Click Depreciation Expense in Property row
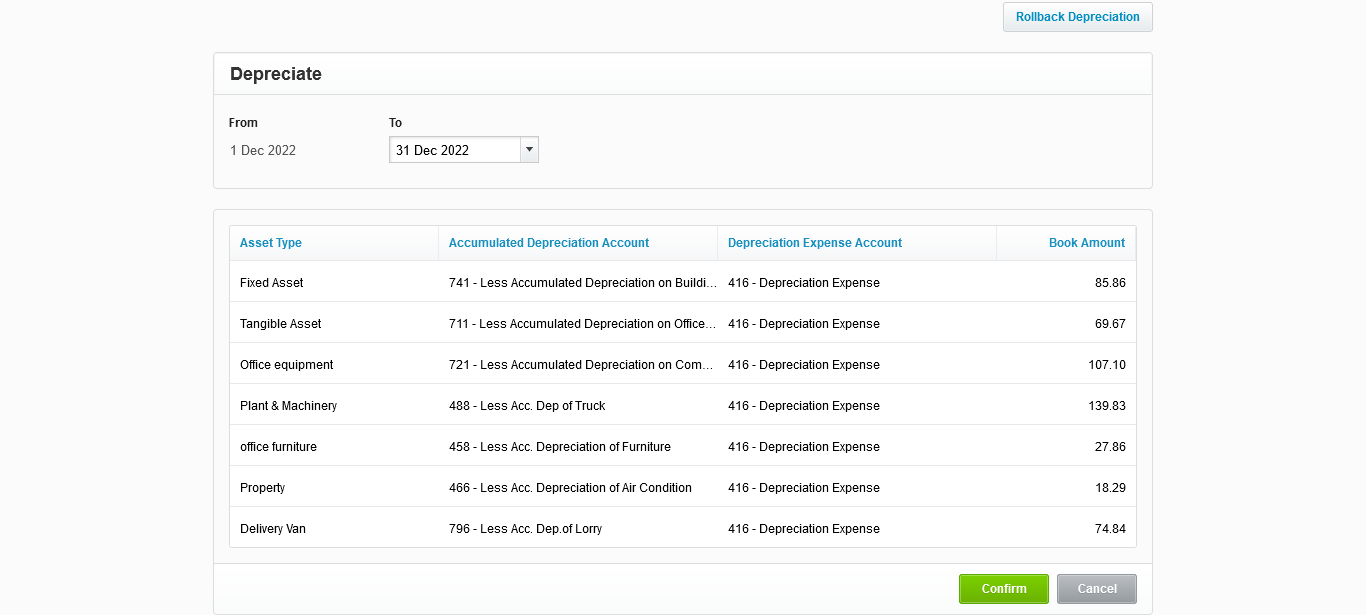Viewport: 1366px width, 615px height. (x=804, y=488)
